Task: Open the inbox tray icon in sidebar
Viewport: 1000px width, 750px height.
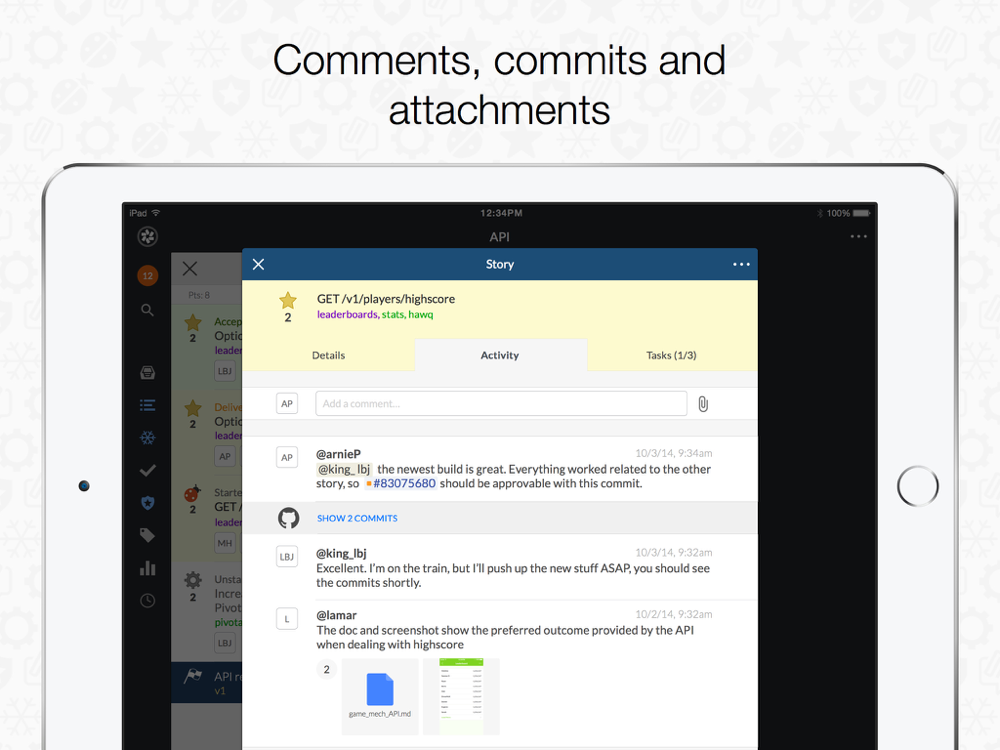Action: [x=147, y=372]
